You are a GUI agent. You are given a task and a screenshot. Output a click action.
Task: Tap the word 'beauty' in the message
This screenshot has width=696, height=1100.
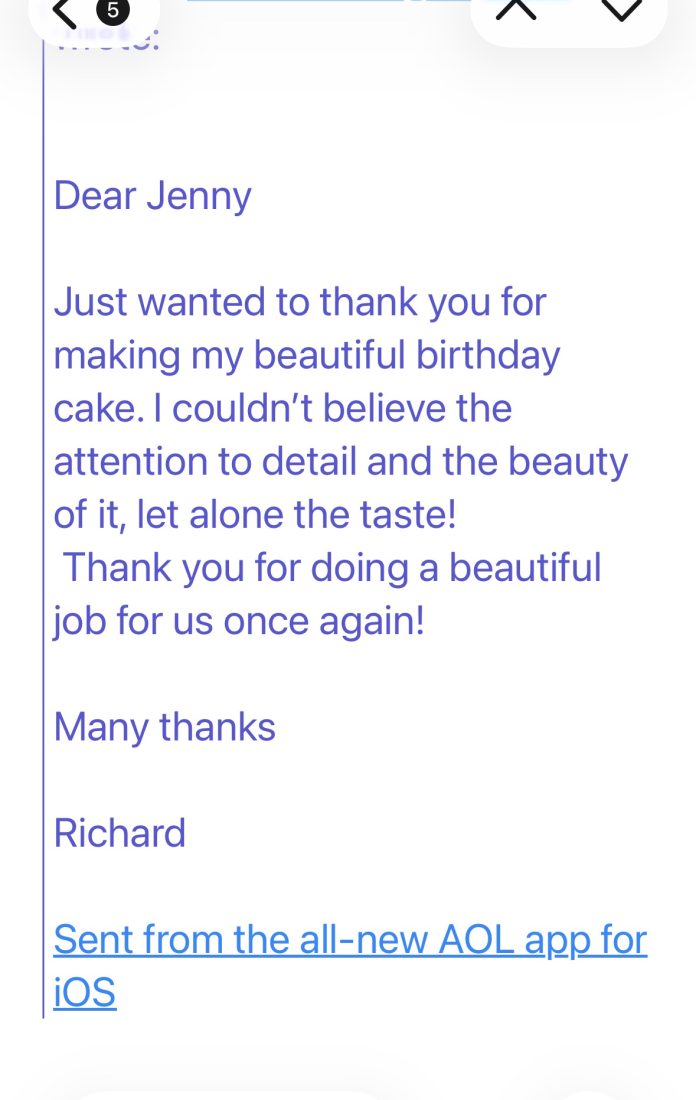pos(568,461)
